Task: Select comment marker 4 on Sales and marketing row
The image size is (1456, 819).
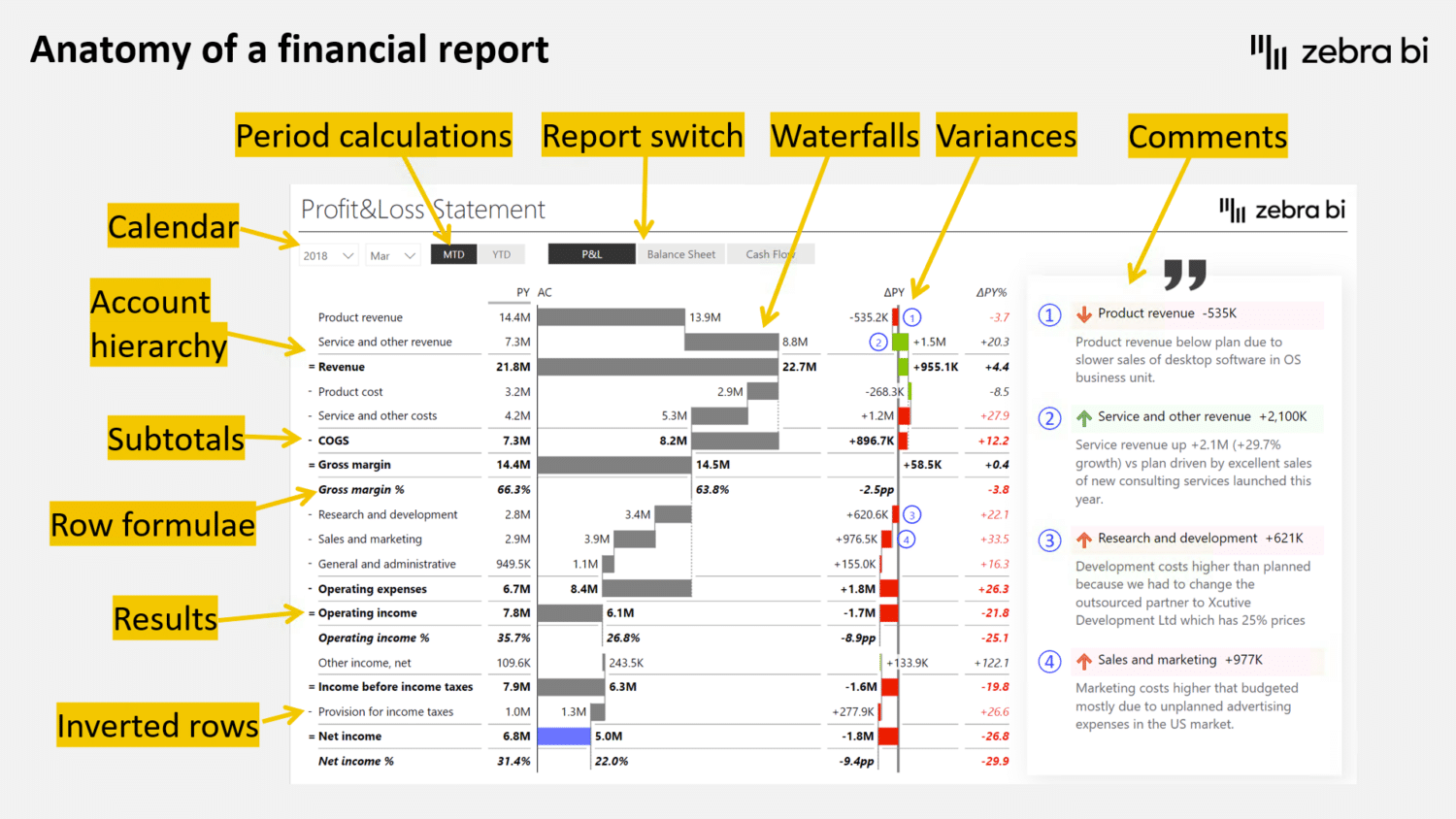Action: pos(907,540)
